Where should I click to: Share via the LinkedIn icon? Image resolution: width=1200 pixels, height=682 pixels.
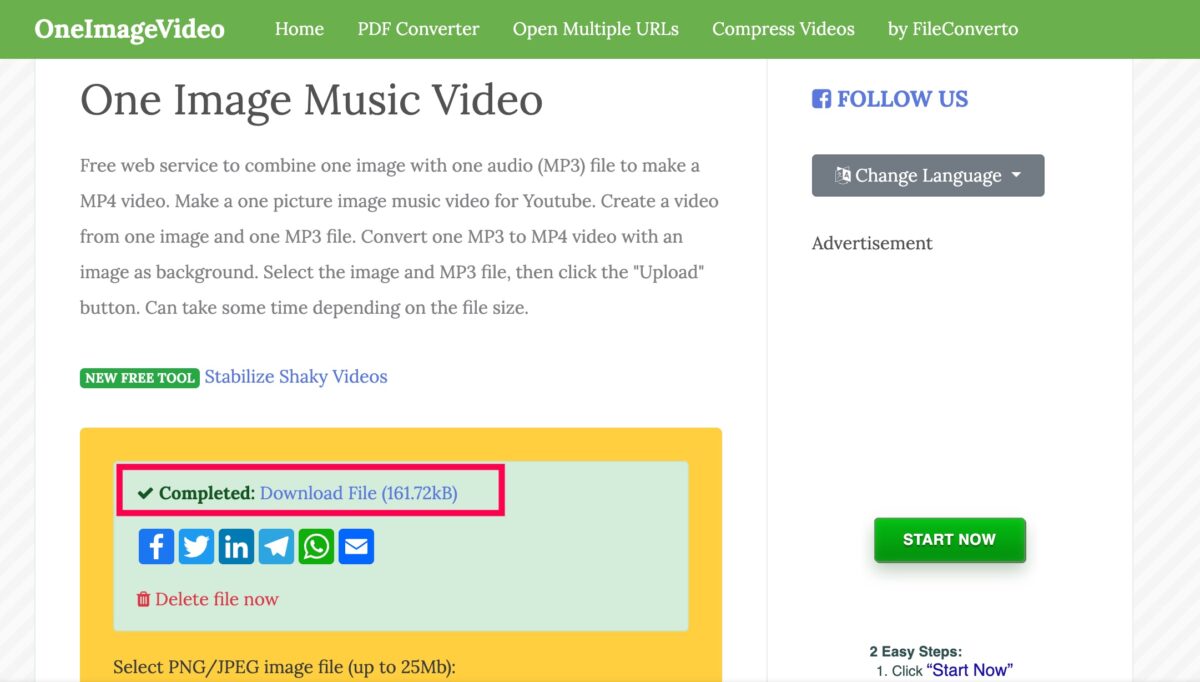pos(237,547)
